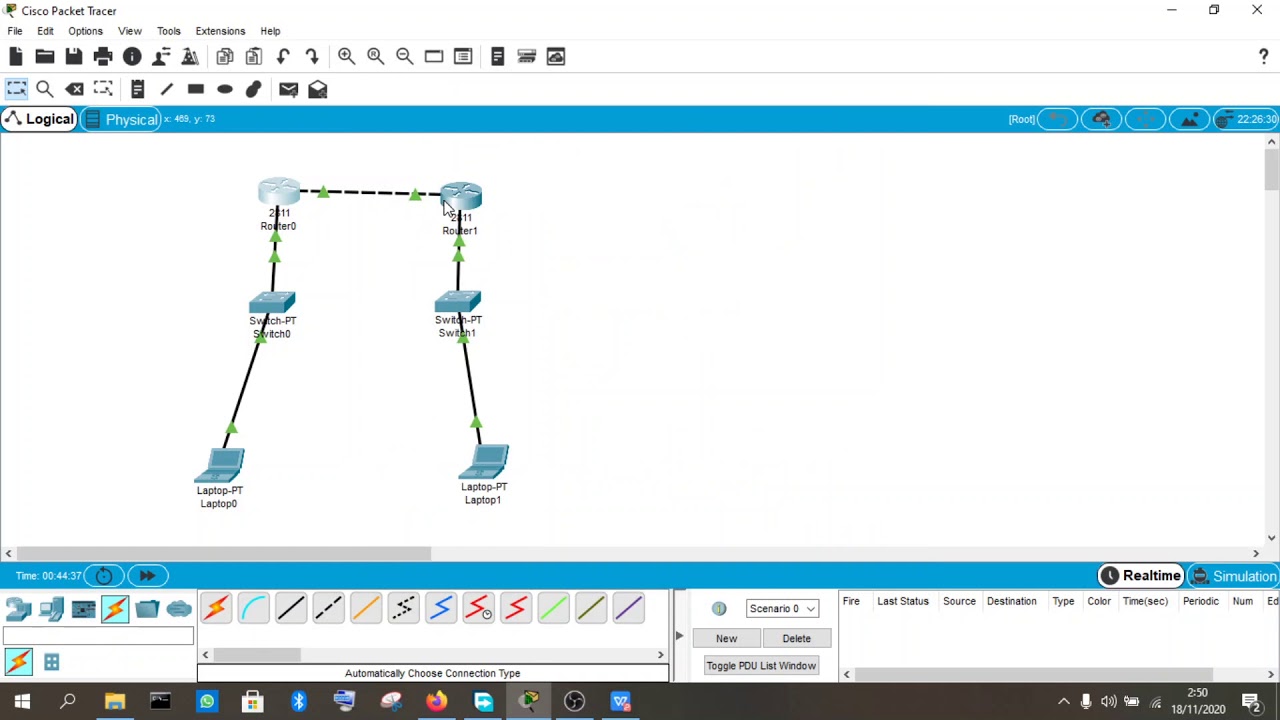This screenshot has width=1280, height=720.
Task: Click the Paste icon in toolbar
Action: [254, 57]
